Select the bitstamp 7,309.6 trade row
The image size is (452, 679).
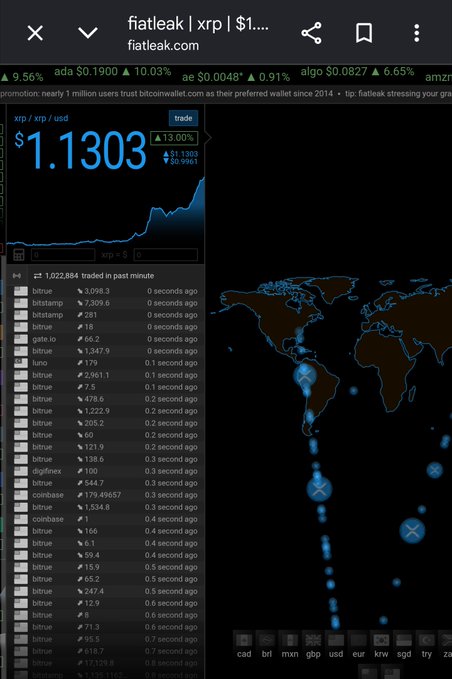(106, 303)
